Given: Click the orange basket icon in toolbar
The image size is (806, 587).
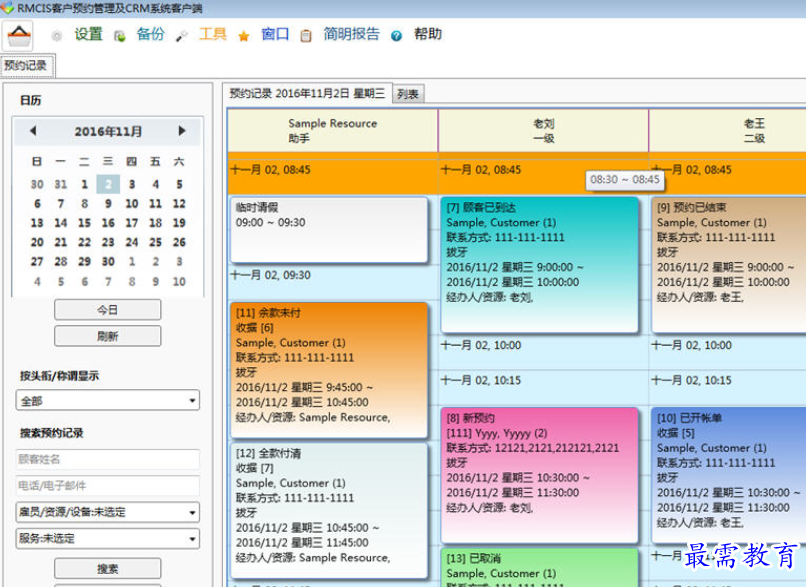Looking at the screenshot, I should pyautogui.click(x=20, y=33).
